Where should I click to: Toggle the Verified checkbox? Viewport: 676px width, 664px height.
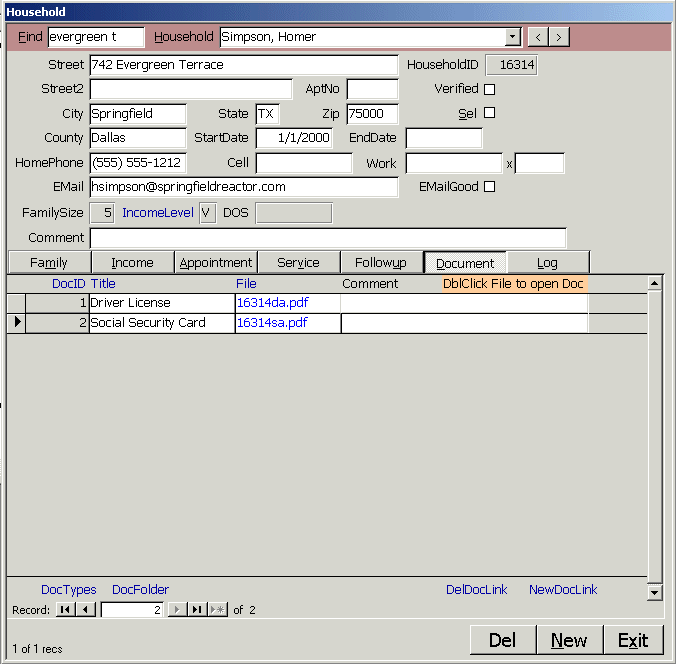[x=489, y=89]
